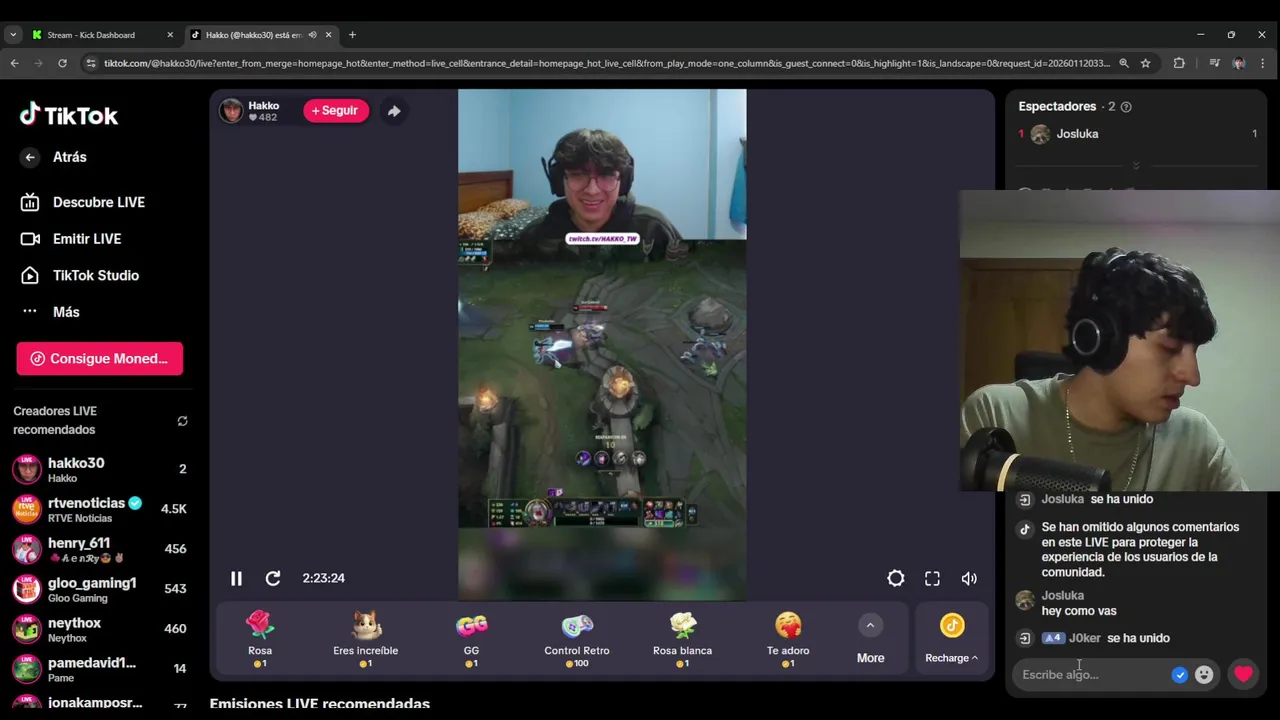
Task: Click Espectadores help icon
Action: point(1126,107)
